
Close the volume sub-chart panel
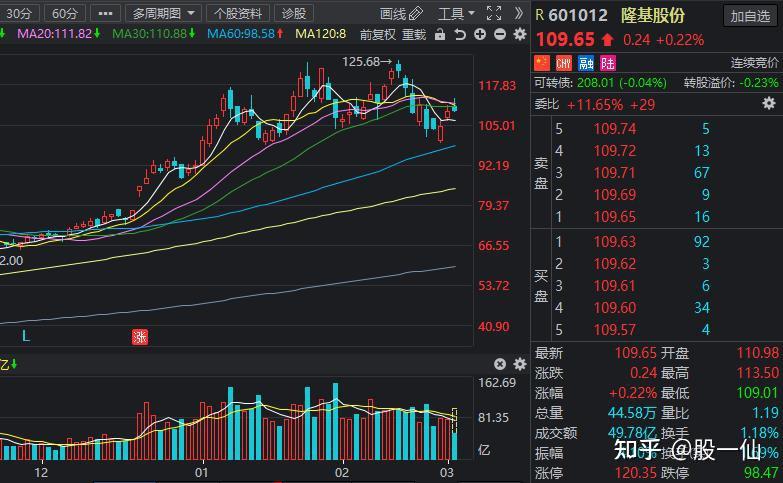500,364
